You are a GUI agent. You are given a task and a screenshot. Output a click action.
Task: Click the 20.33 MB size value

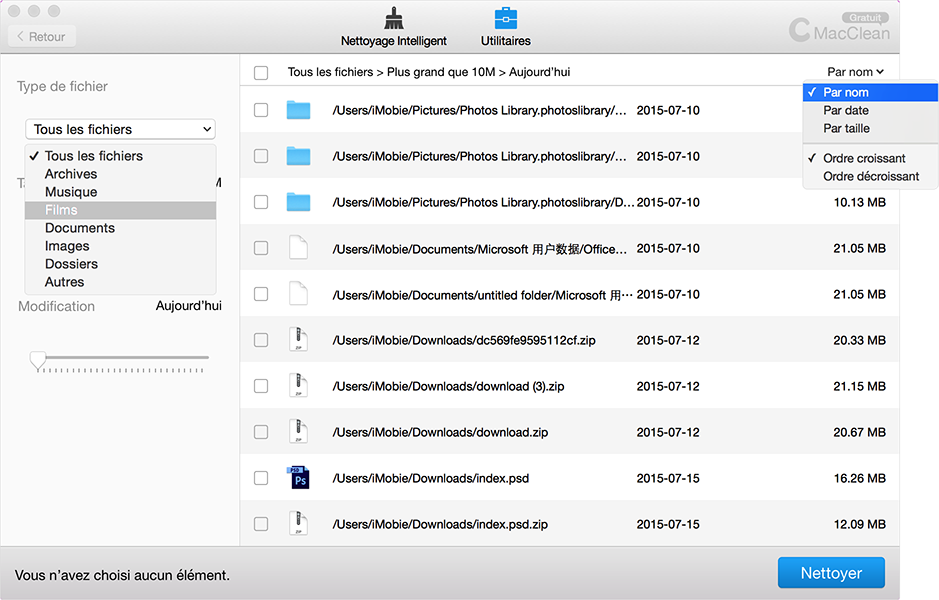click(x=859, y=340)
